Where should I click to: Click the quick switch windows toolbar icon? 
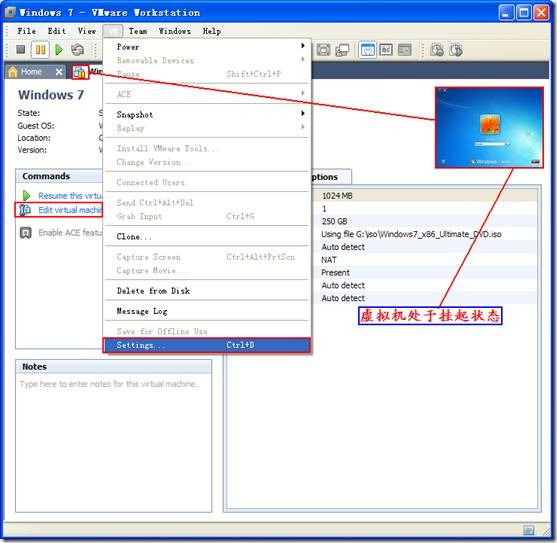342,50
